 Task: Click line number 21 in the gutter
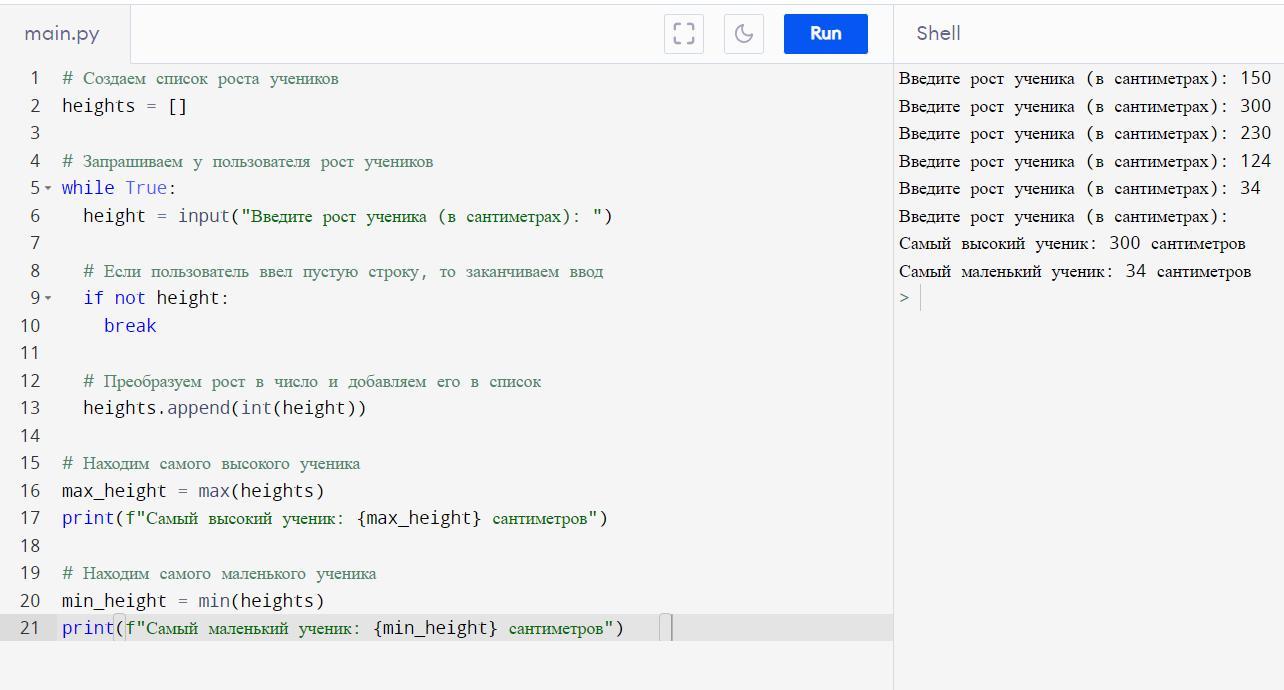(30, 628)
